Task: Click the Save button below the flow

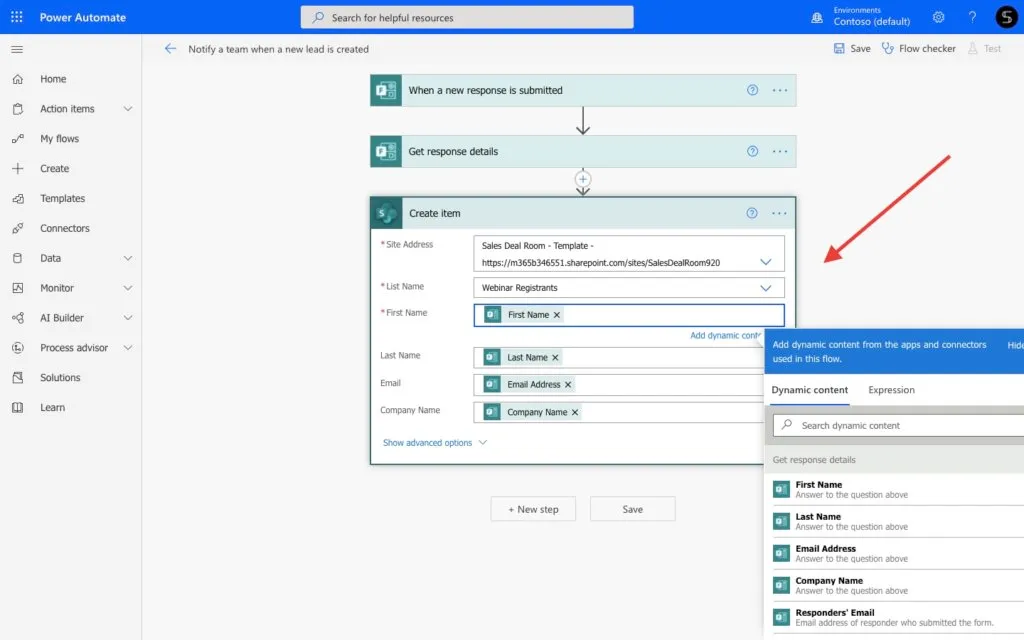Action: pyautogui.click(x=632, y=509)
